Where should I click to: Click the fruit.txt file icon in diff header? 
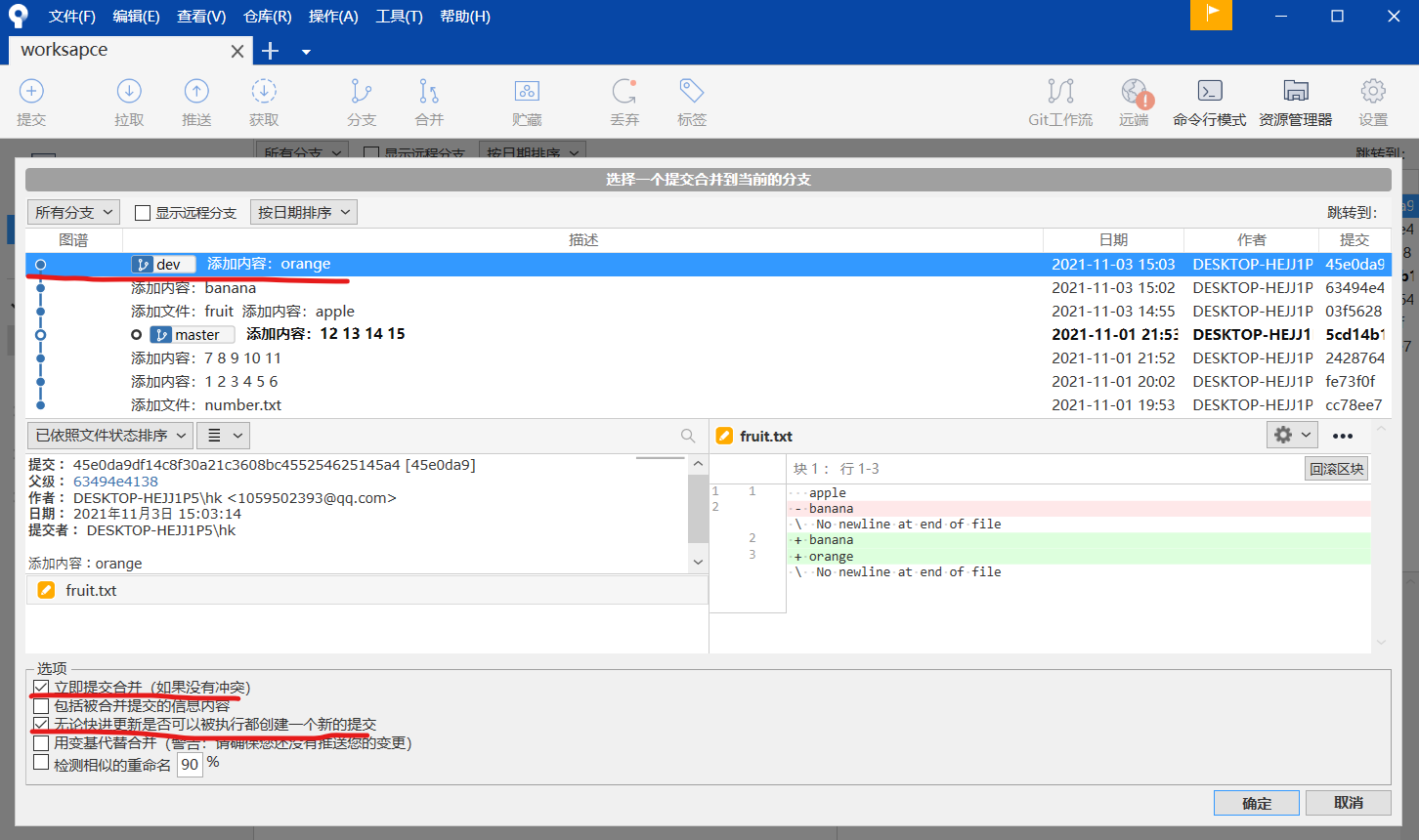click(724, 436)
